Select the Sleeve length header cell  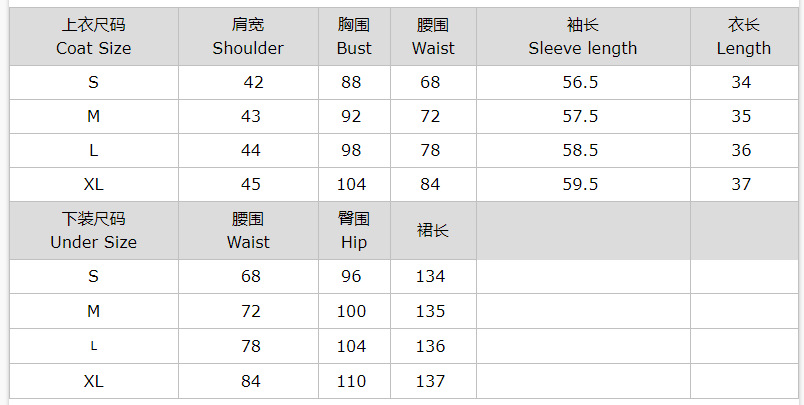(582, 36)
